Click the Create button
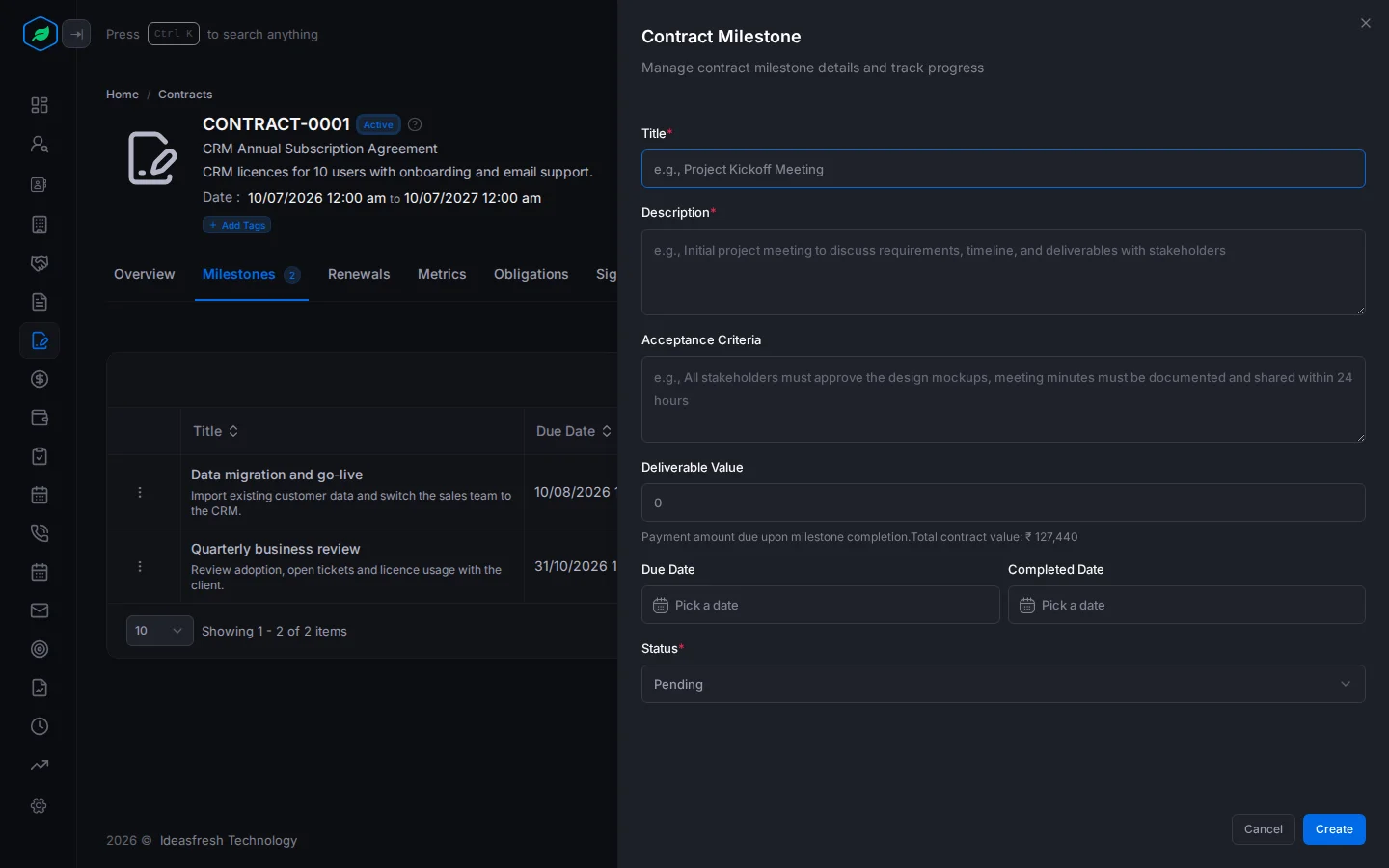This screenshot has width=1389, height=868. tap(1334, 829)
